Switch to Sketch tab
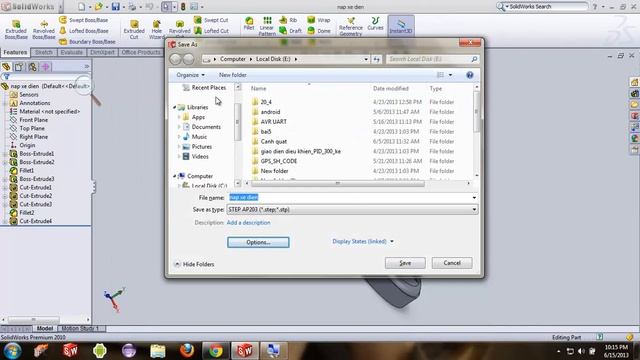The height and width of the screenshot is (360, 640). (44, 52)
